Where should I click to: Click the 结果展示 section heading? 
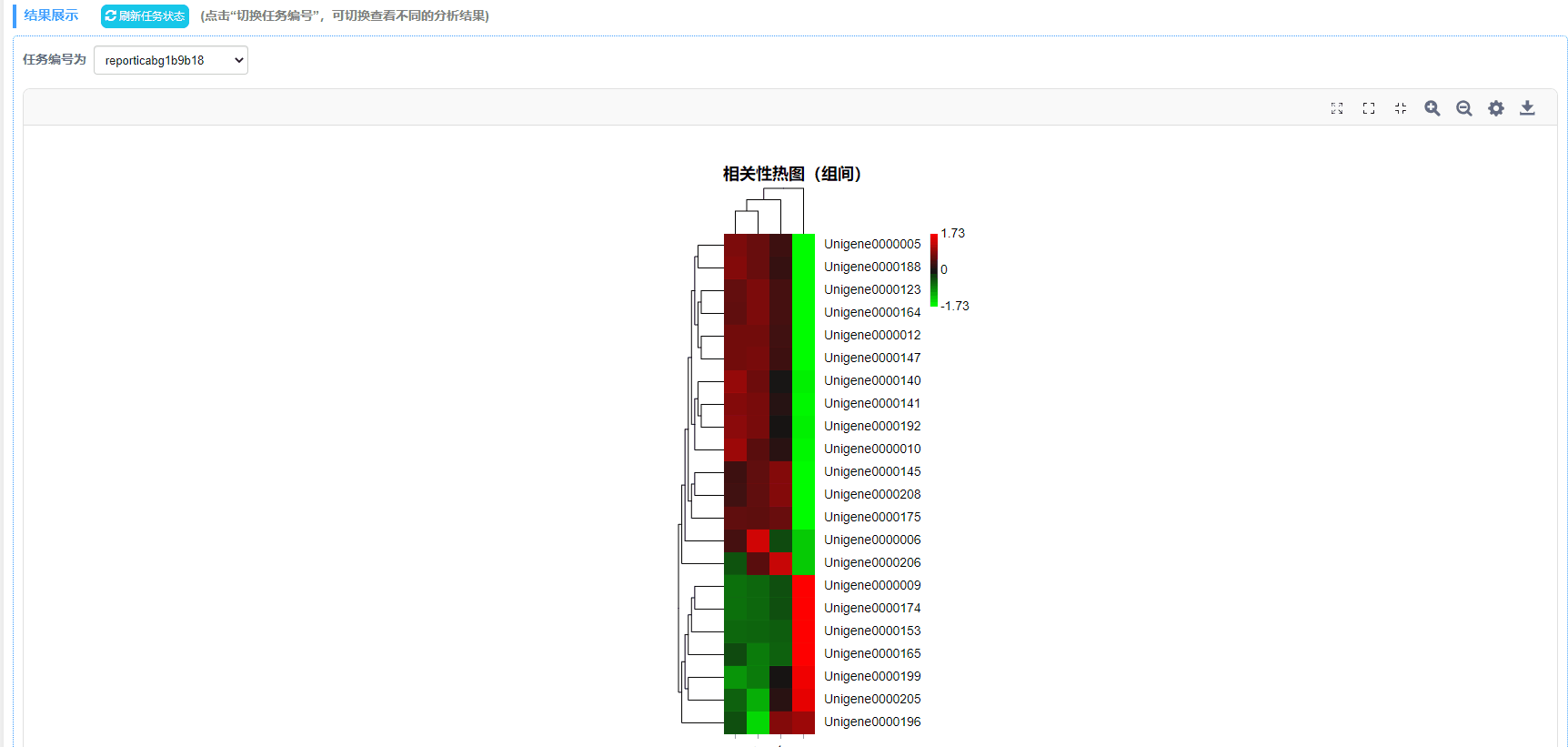tap(51, 15)
